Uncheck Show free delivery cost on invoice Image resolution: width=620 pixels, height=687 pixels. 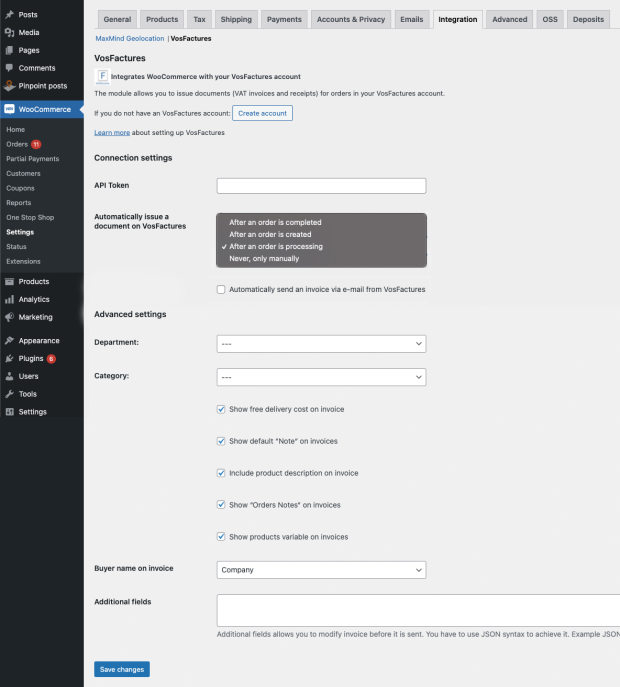click(x=221, y=409)
